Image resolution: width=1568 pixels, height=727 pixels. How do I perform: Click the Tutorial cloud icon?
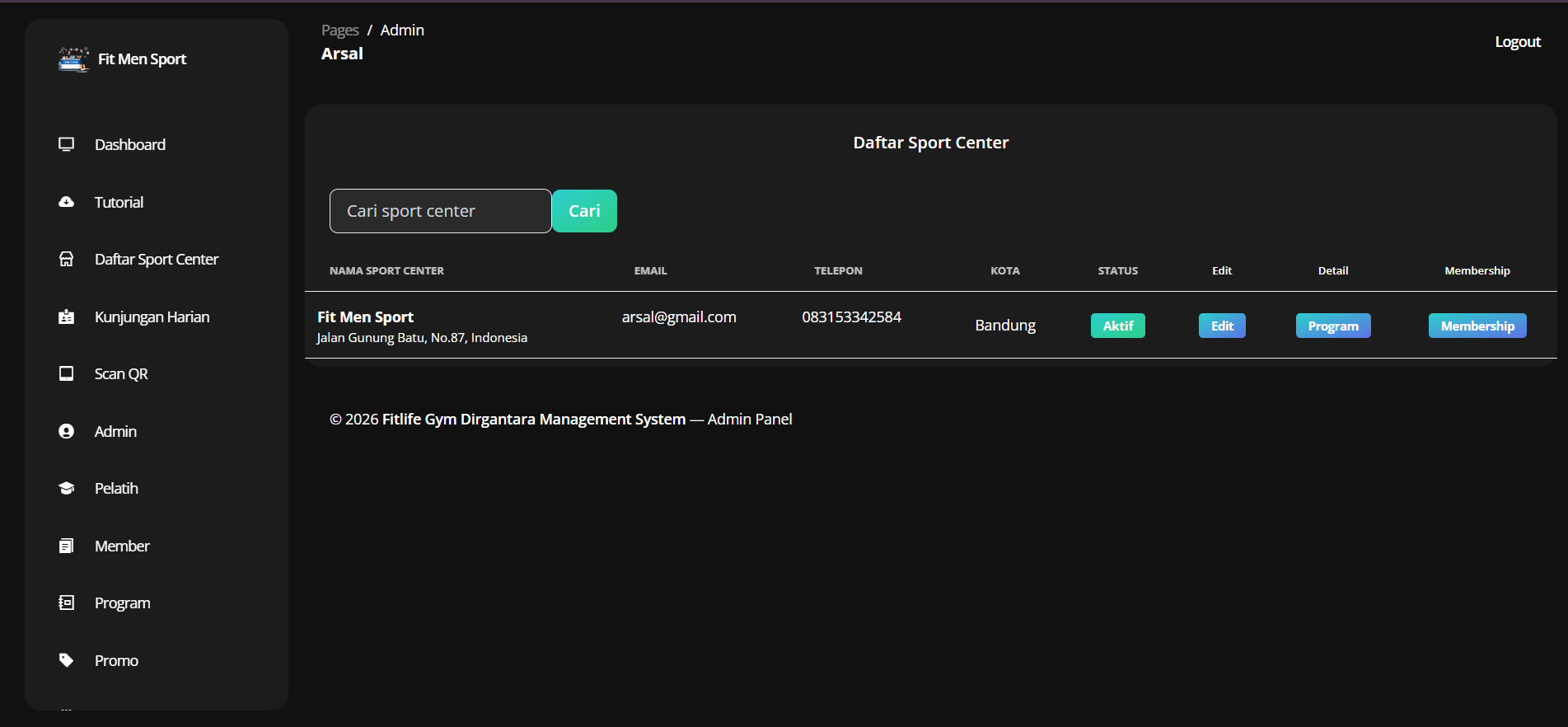[67, 202]
